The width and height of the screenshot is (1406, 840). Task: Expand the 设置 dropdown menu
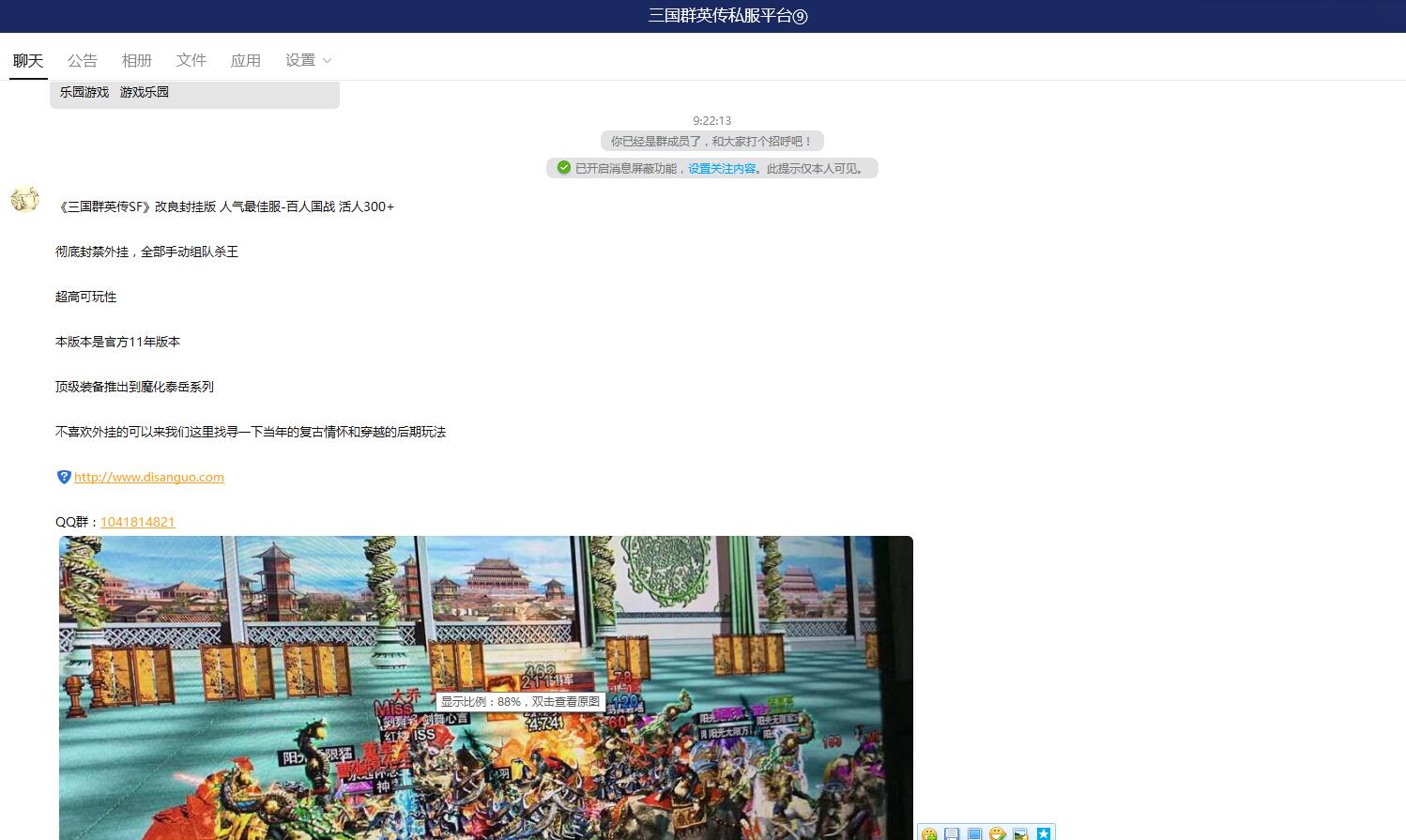click(x=308, y=60)
